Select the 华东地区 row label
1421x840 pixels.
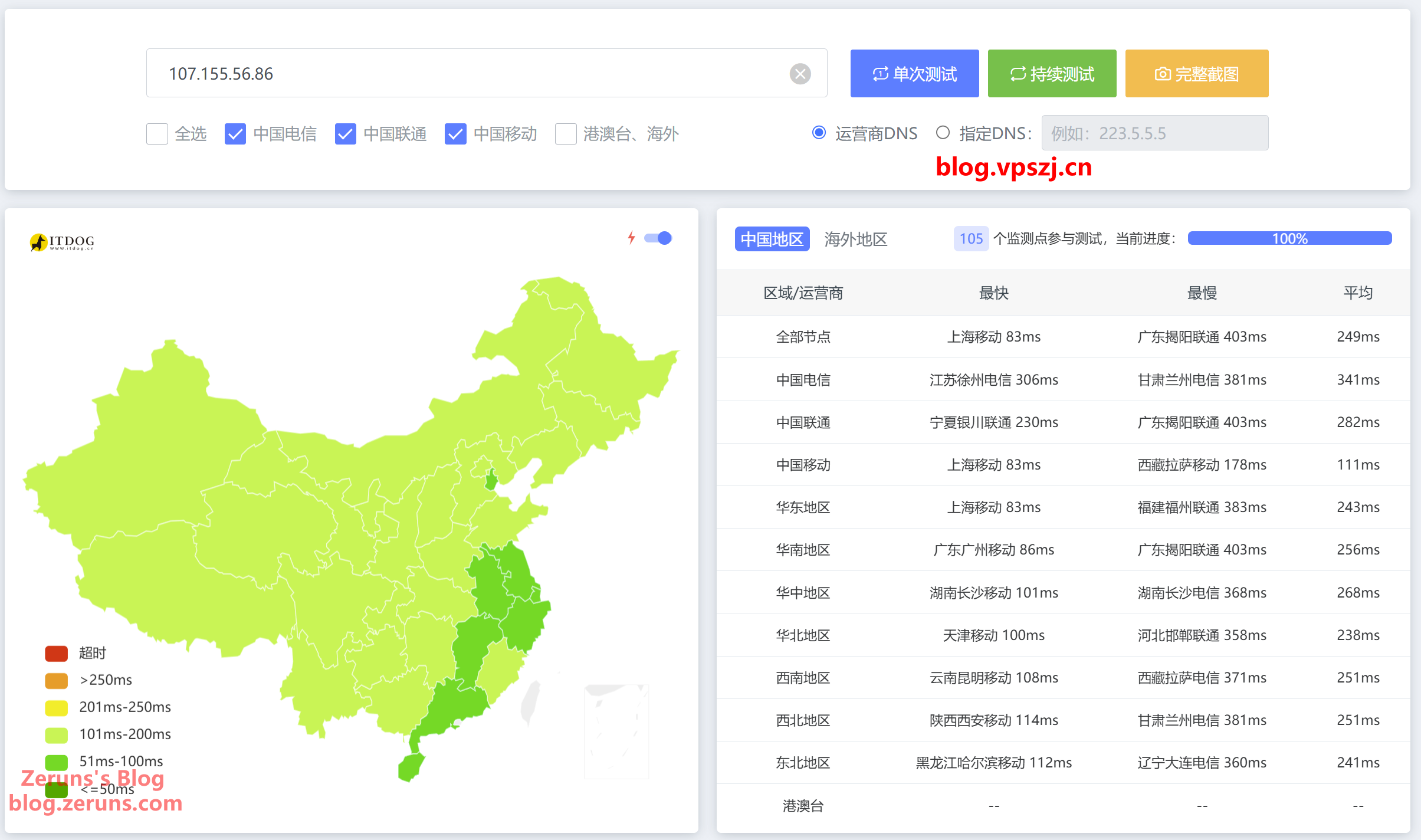tap(803, 507)
